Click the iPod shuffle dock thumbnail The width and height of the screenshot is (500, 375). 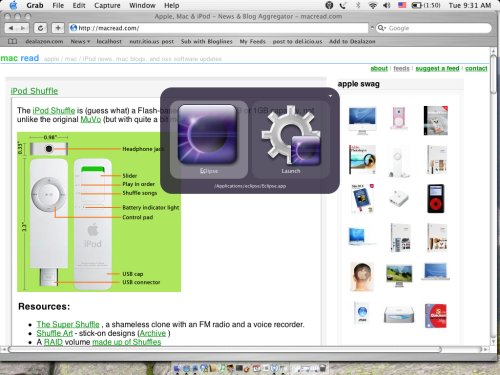[x=398, y=163]
